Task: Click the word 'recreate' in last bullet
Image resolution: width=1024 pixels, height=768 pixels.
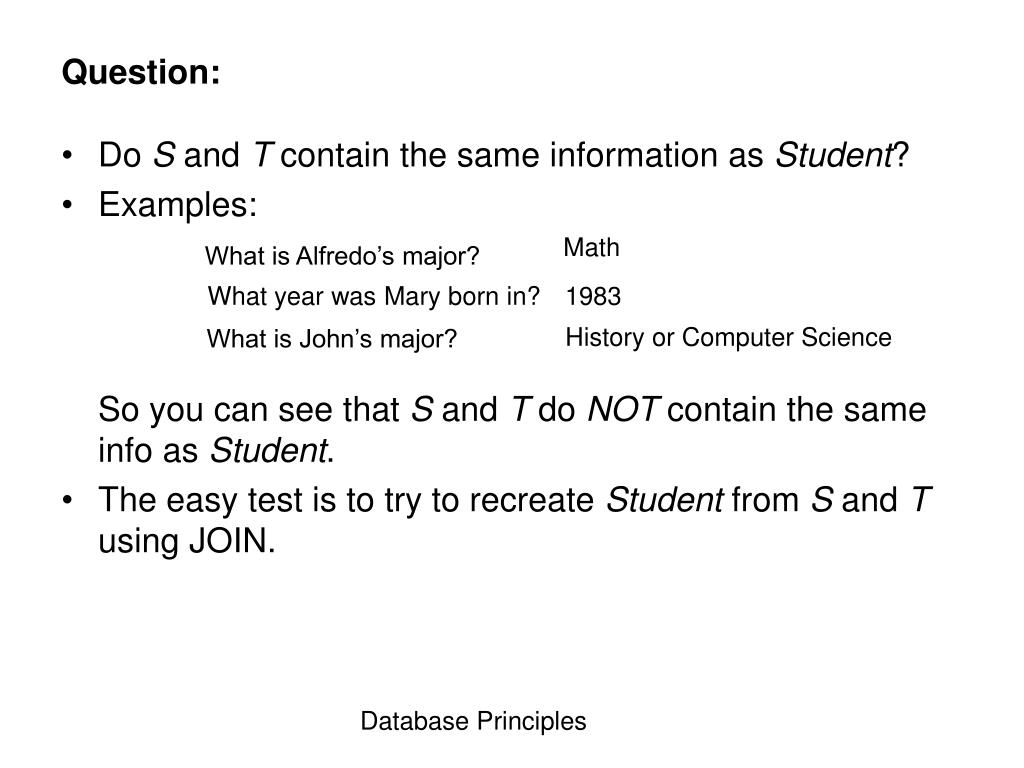Action: pyautogui.click(x=532, y=501)
